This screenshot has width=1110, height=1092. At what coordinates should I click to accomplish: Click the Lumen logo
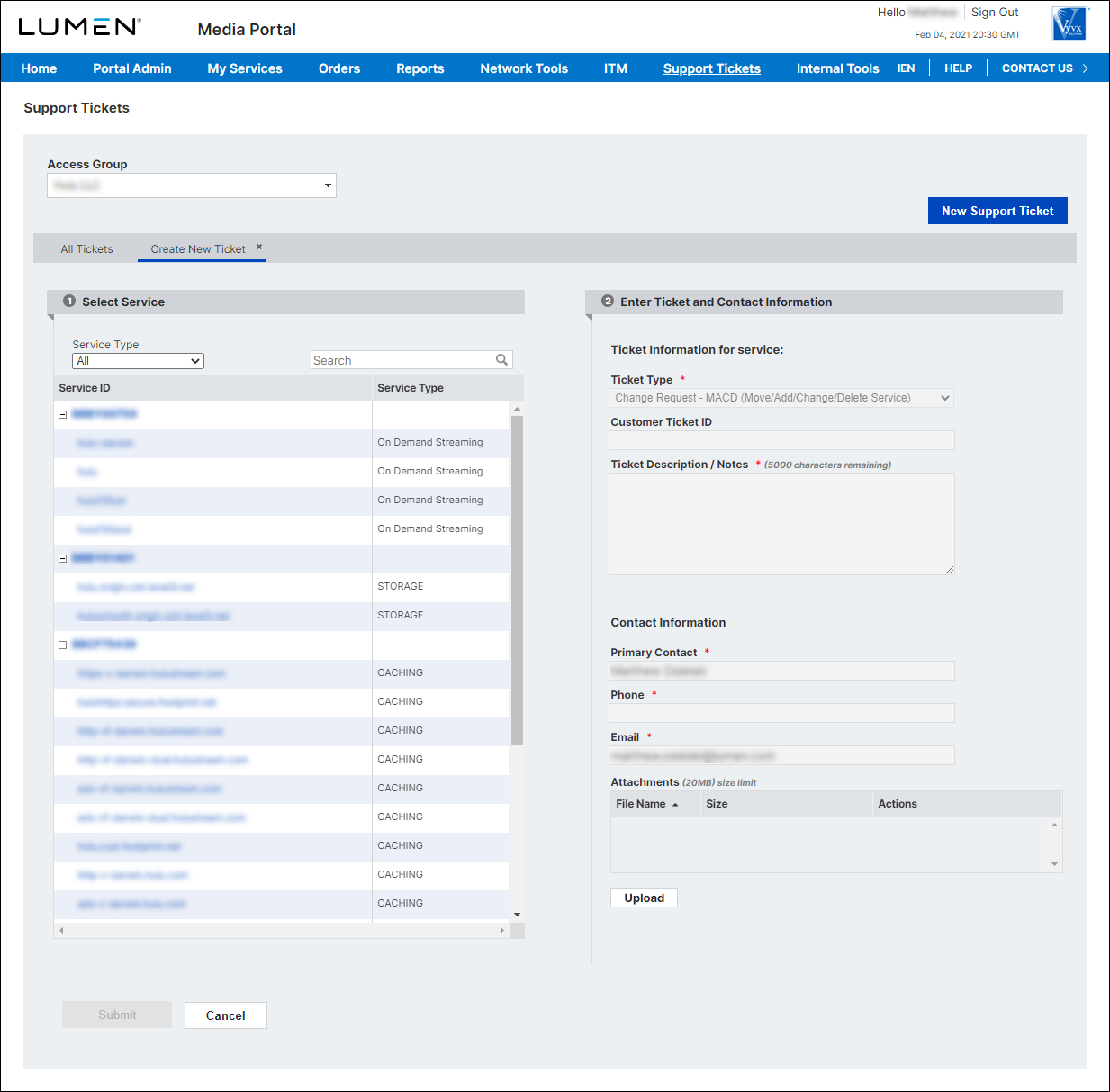coord(79,27)
